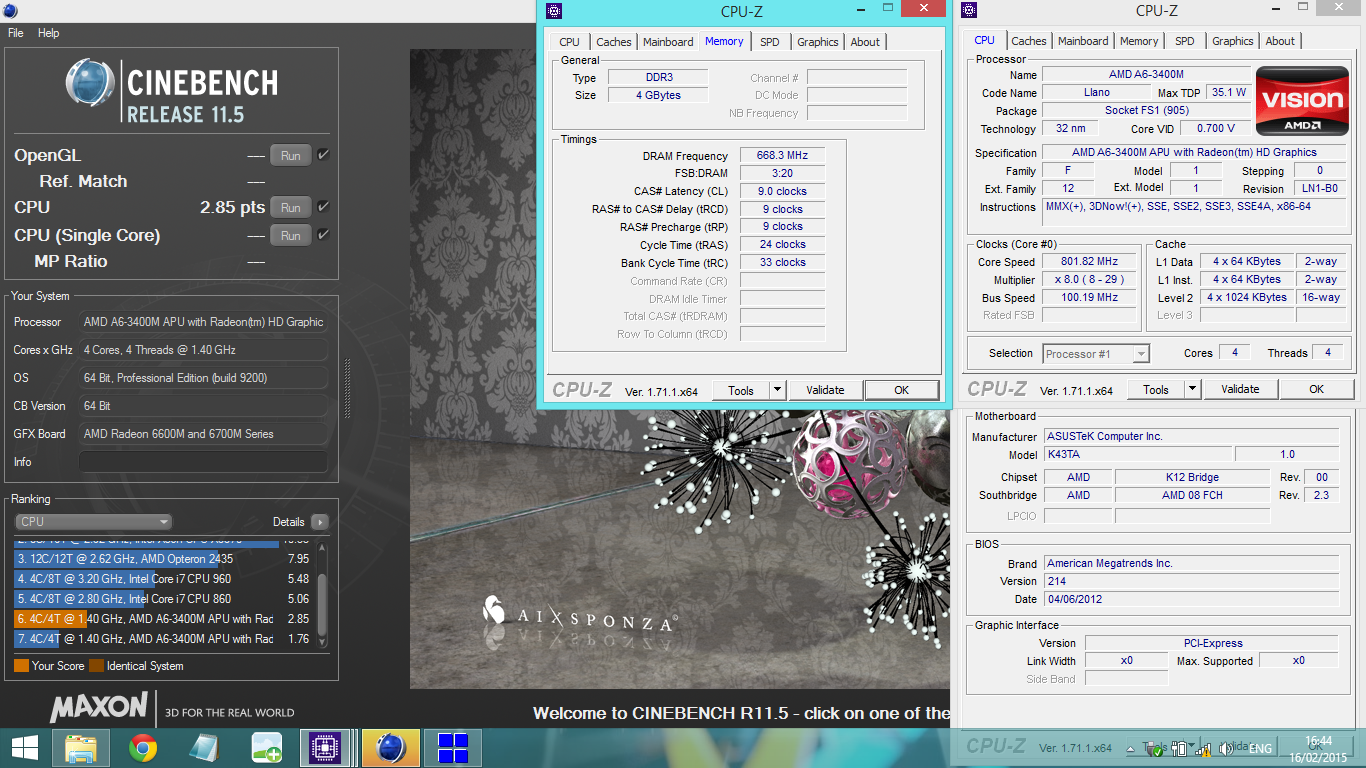The height and width of the screenshot is (768, 1366).
Task: Open Graphics tab in Memory CPU-Z window
Action: [817, 42]
